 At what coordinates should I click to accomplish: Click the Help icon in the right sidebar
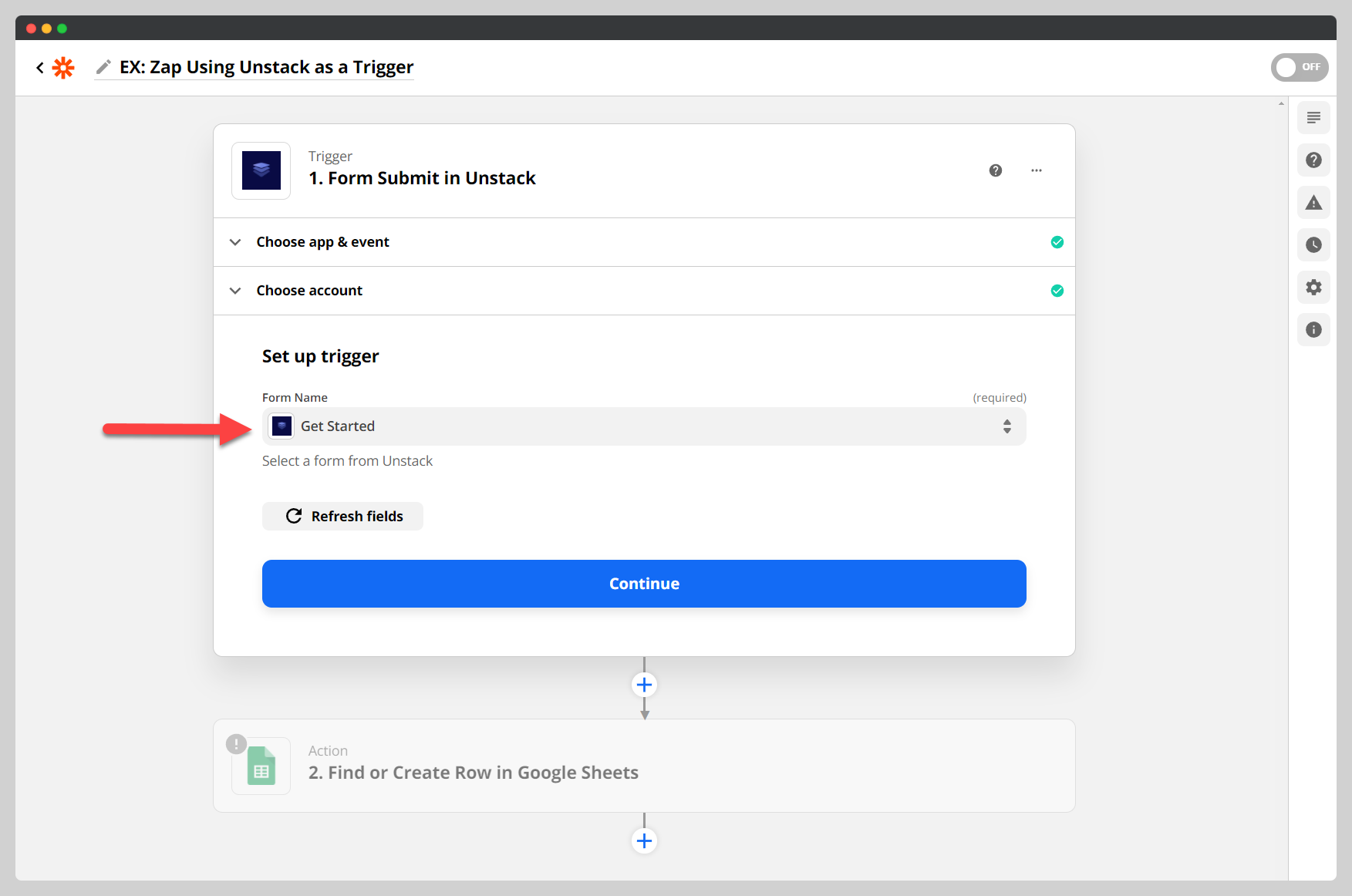pos(1313,160)
